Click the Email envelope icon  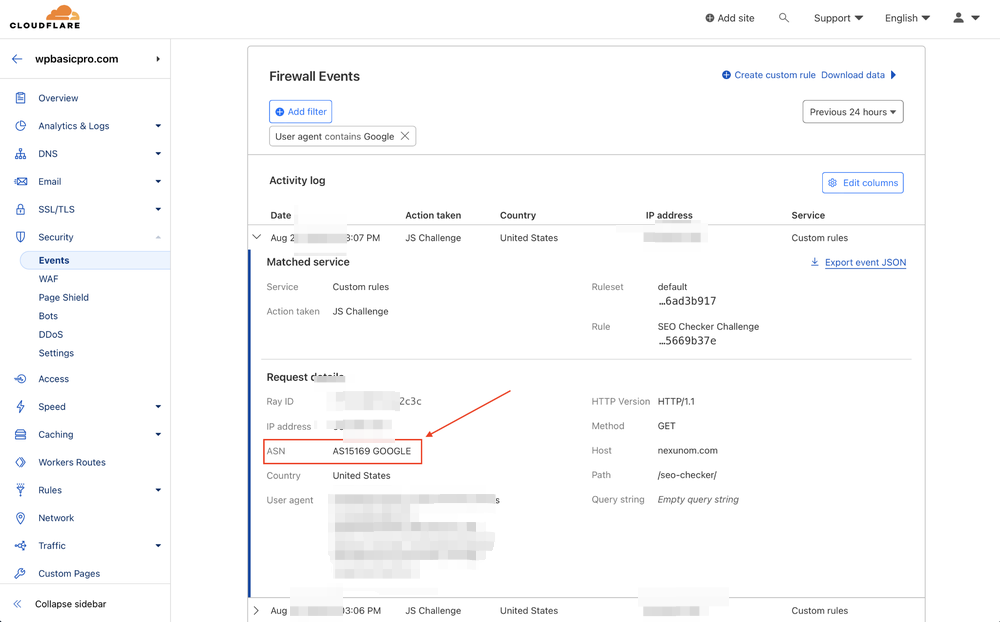(x=20, y=181)
